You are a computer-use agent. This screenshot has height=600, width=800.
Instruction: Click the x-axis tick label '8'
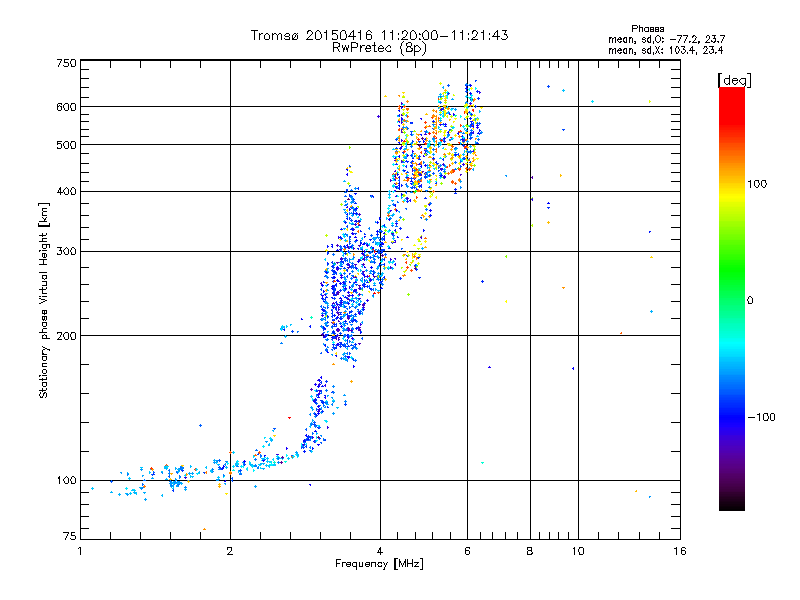point(530,551)
